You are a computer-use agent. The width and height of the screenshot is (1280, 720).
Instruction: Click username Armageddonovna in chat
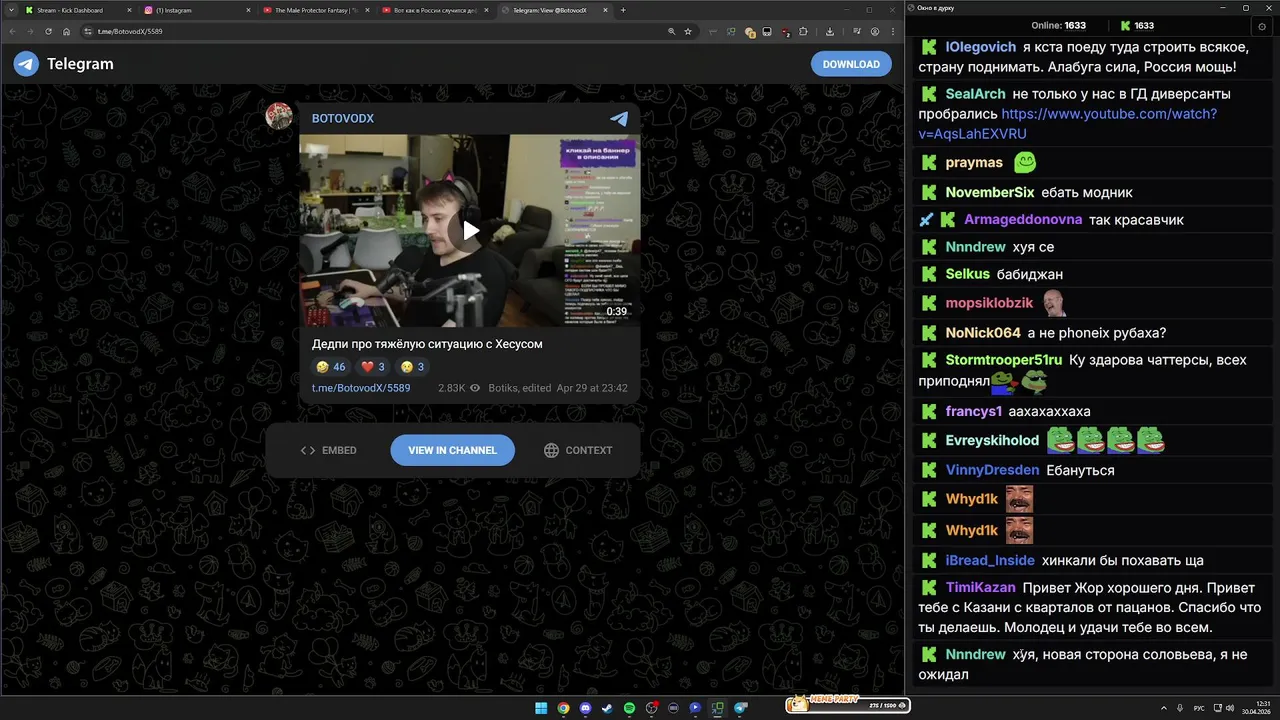coord(1023,219)
